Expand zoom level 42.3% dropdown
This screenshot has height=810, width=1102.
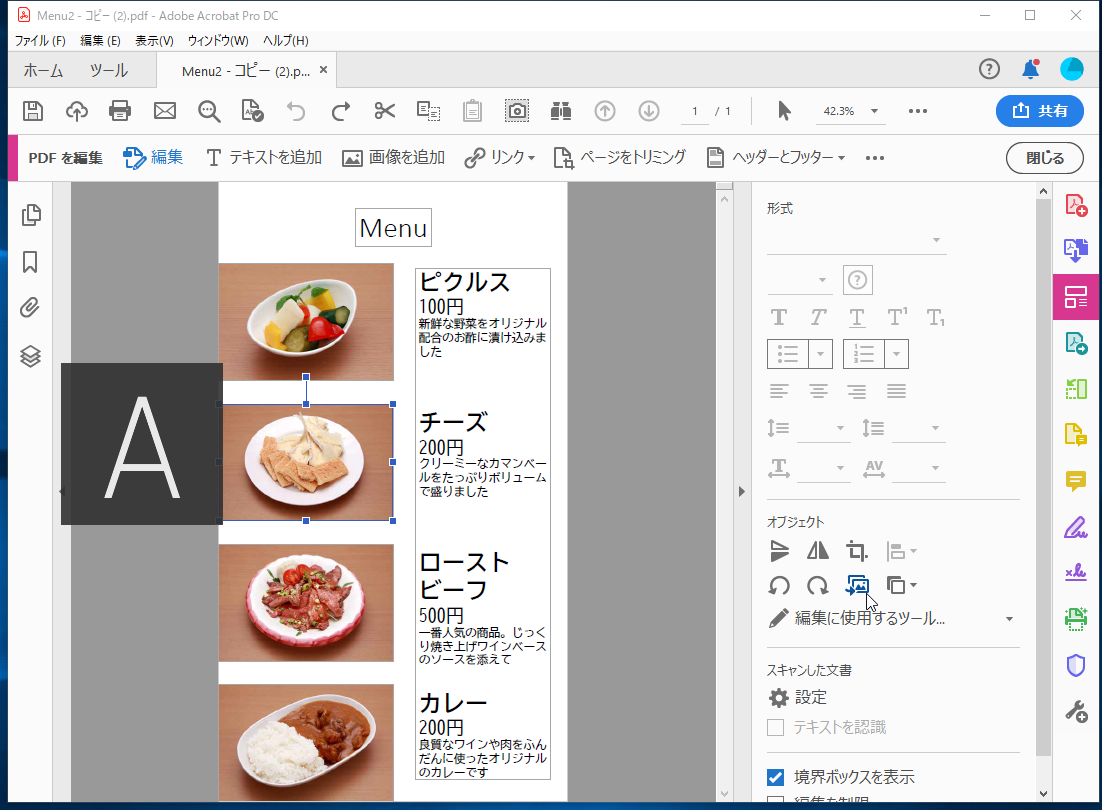tap(875, 111)
